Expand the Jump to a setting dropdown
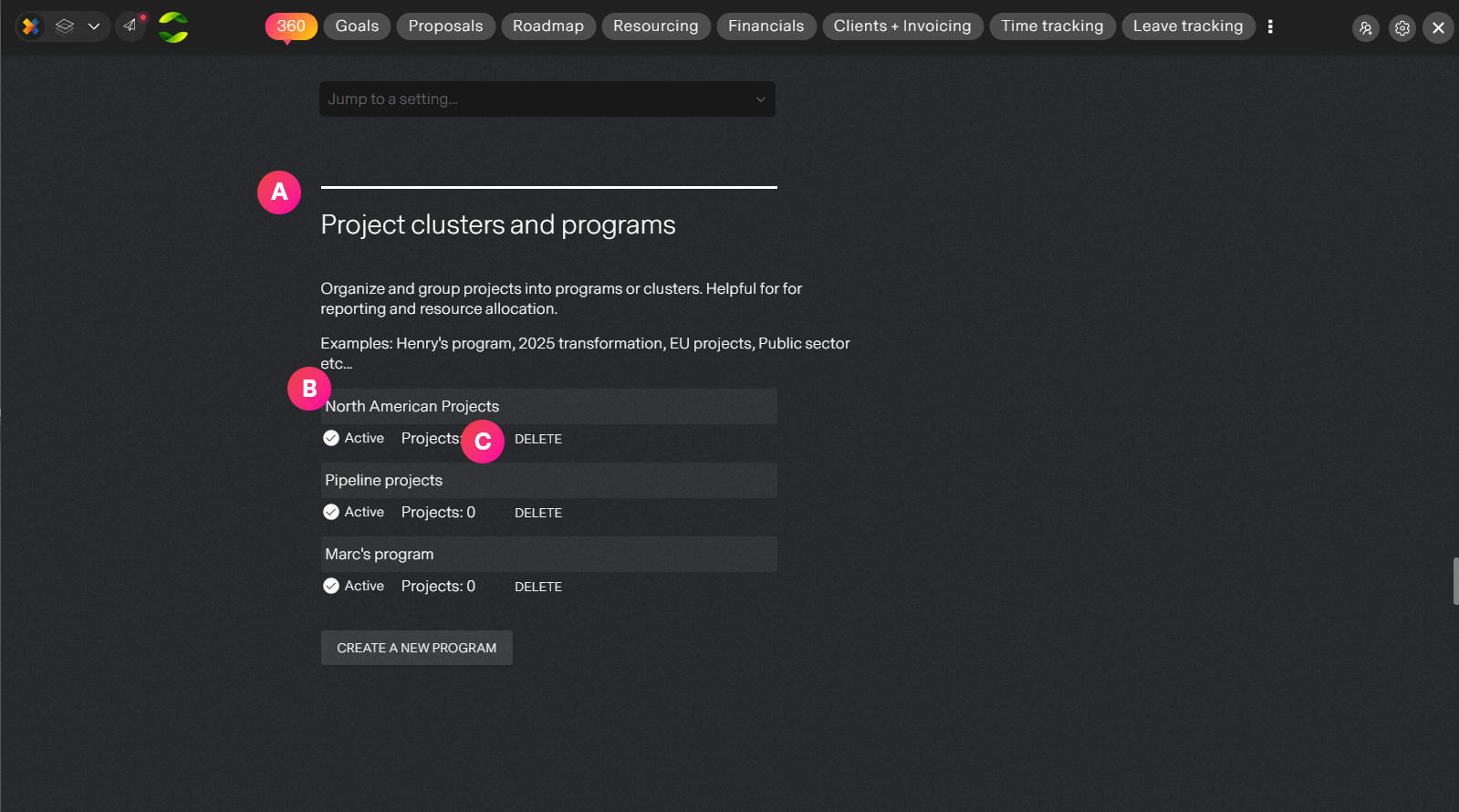This screenshot has width=1459, height=812. (547, 99)
